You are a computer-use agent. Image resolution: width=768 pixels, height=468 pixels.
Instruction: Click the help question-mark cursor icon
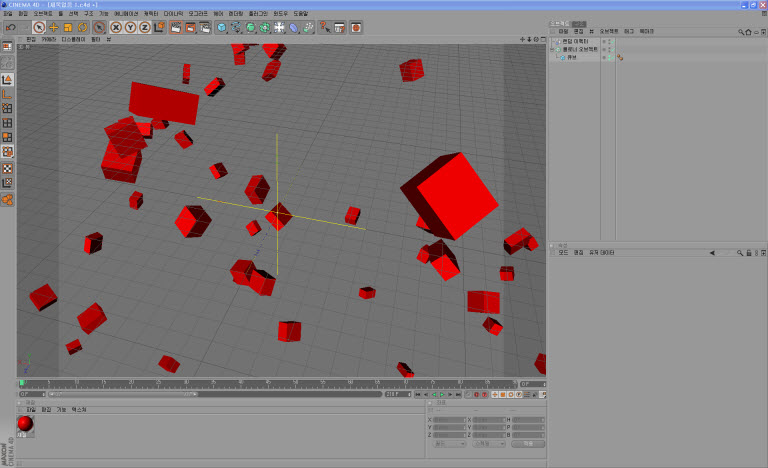(x=325, y=27)
